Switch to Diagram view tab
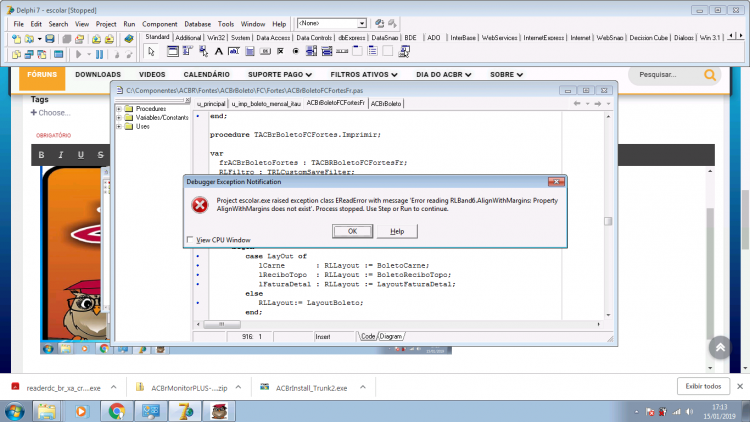750x422 pixels. click(391, 336)
